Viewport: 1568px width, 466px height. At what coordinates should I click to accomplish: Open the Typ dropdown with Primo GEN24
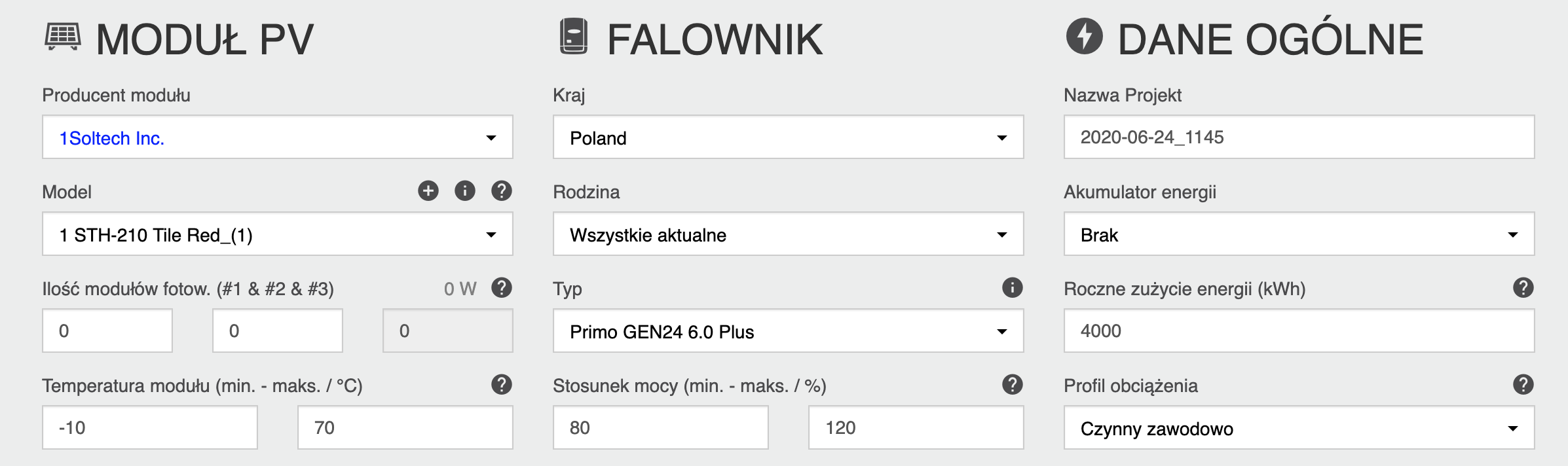pos(788,331)
